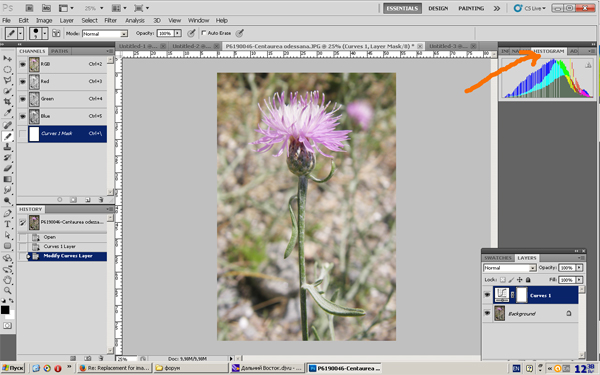Image resolution: width=600 pixels, height=375 pixels.
Task: Switch to the Design workspace
Action: (438, 8)
